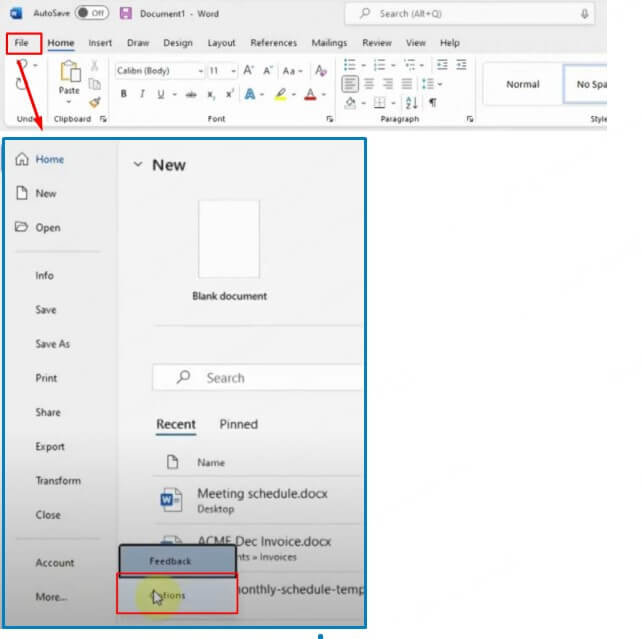Toggle Underline formatting
The width and height of the screenshot is (642, 639).
161,94
